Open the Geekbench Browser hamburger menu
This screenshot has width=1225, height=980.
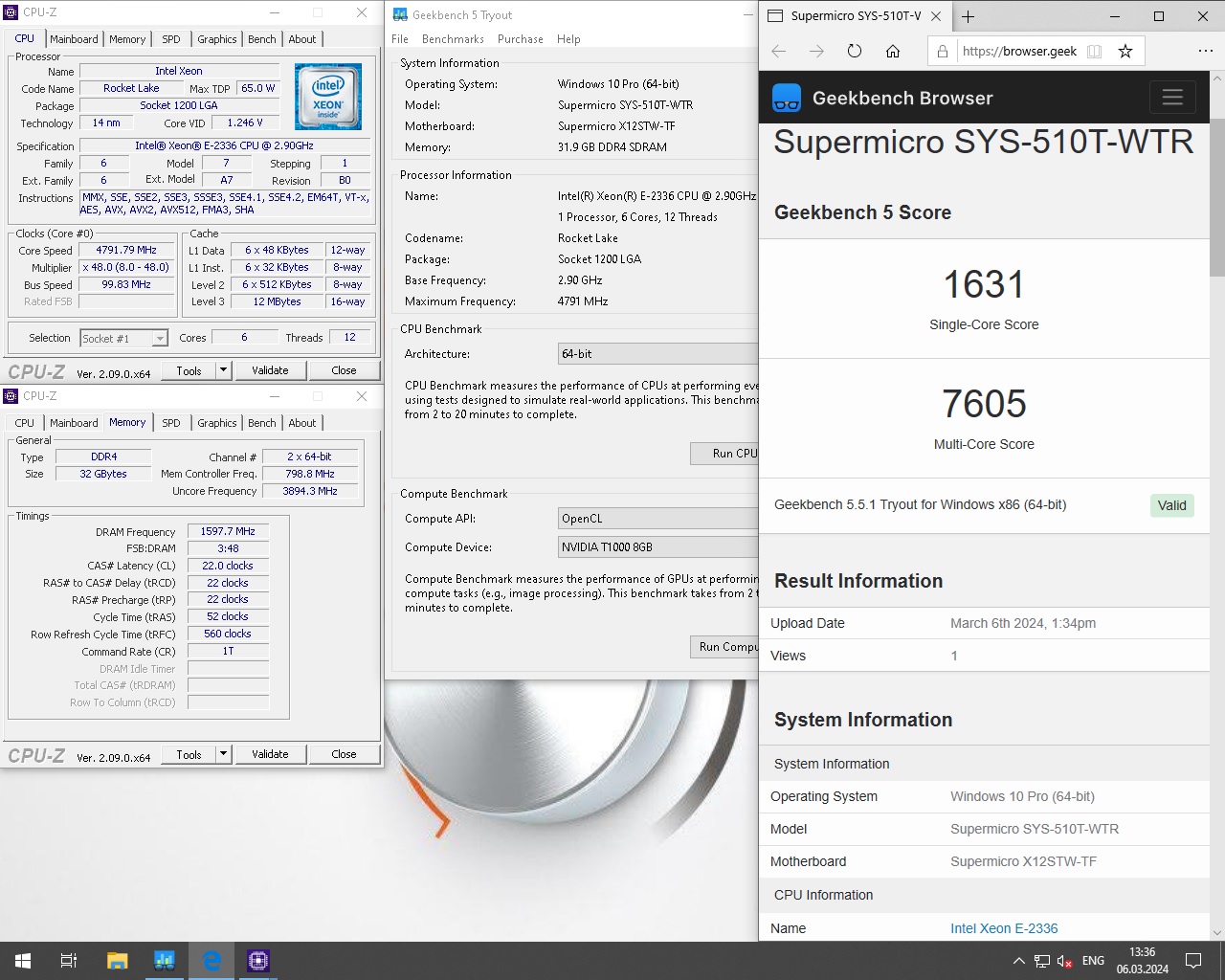click(1172, 98)
